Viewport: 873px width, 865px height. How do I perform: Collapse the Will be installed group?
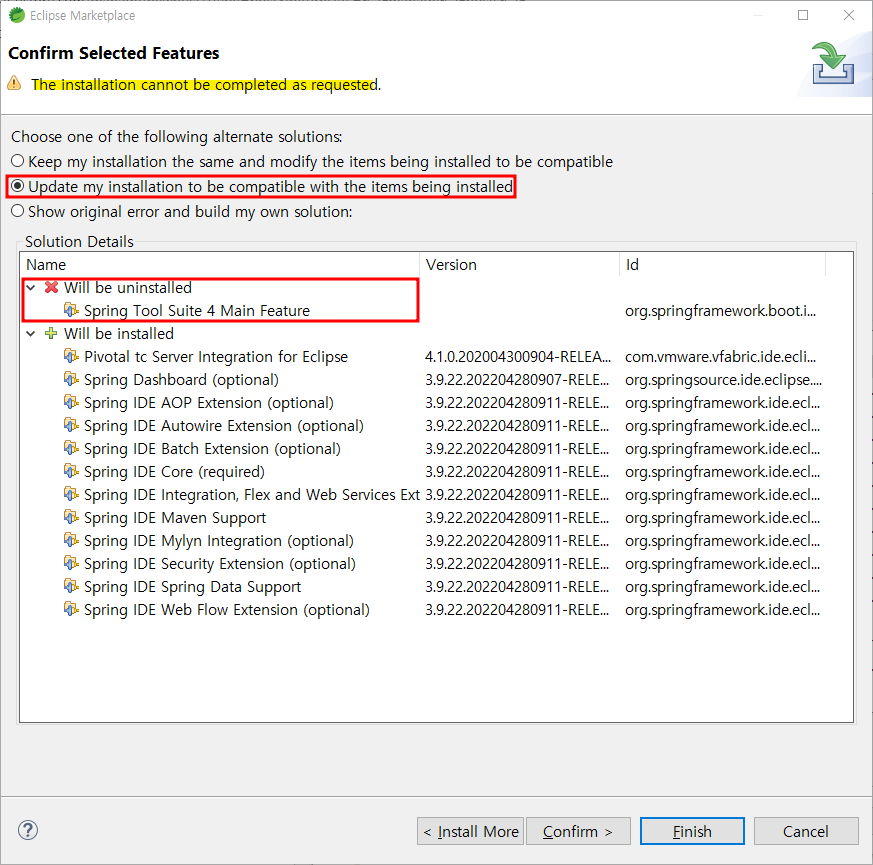pyautogui.click(x=31, y=334)
